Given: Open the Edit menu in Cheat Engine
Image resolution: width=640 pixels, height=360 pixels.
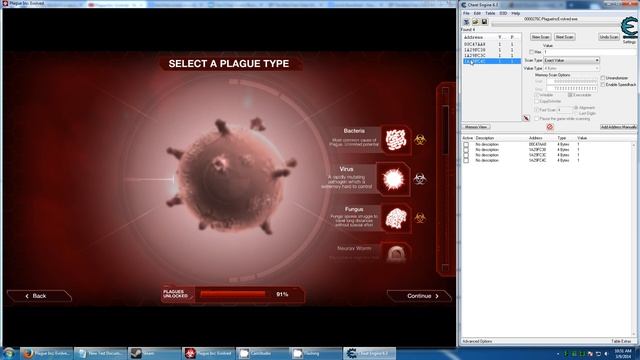Looking at the screenshot, I should point(477,13).
